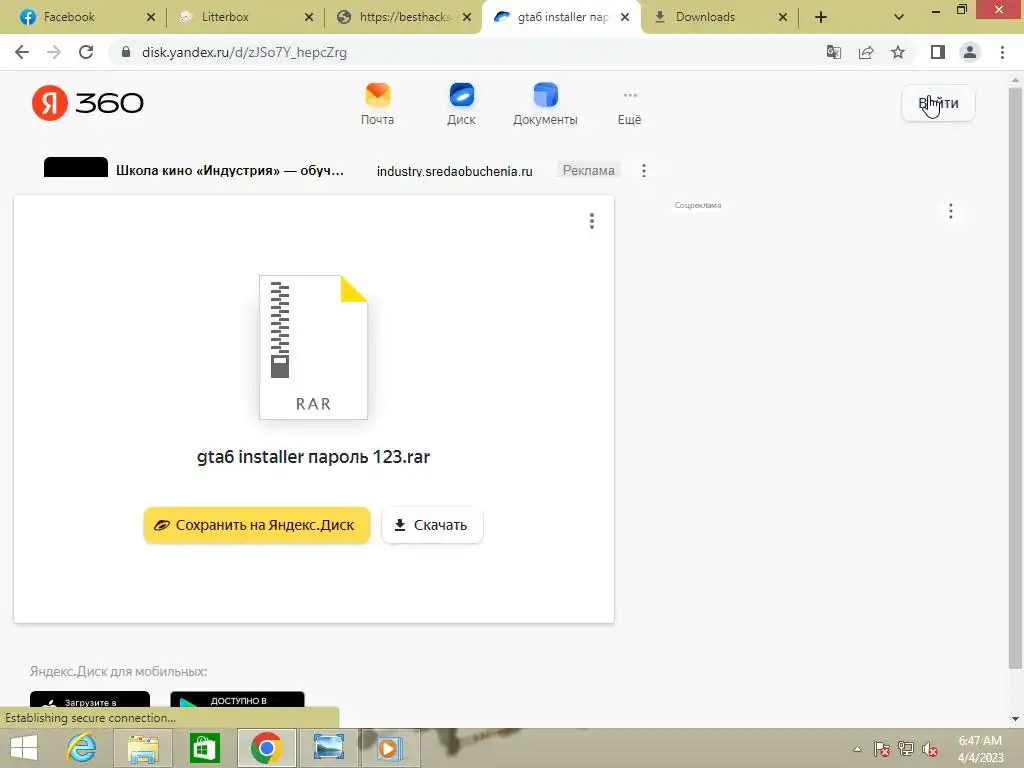
Task: Reload the current page
Action: pyautogui.click(x=86, y=52)
